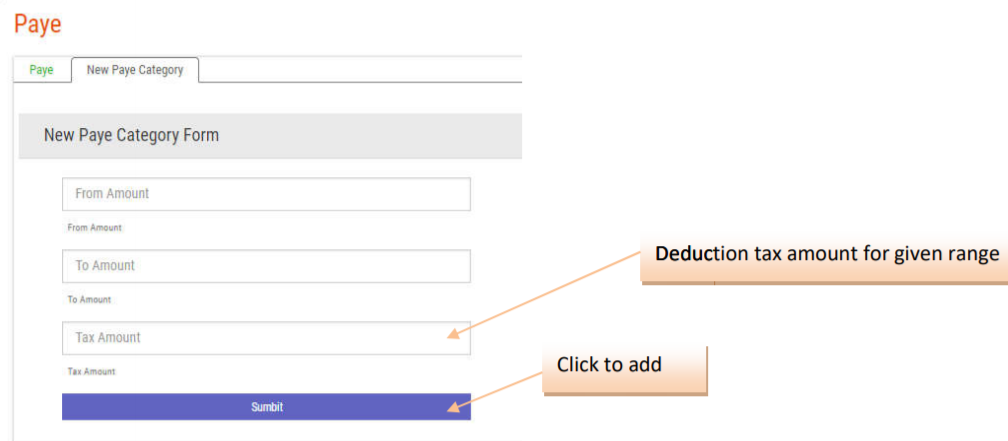Click the small To Amount helper label
This screenshot has width=1008, height=441.
pyautogui.click(x=89, y=300)
